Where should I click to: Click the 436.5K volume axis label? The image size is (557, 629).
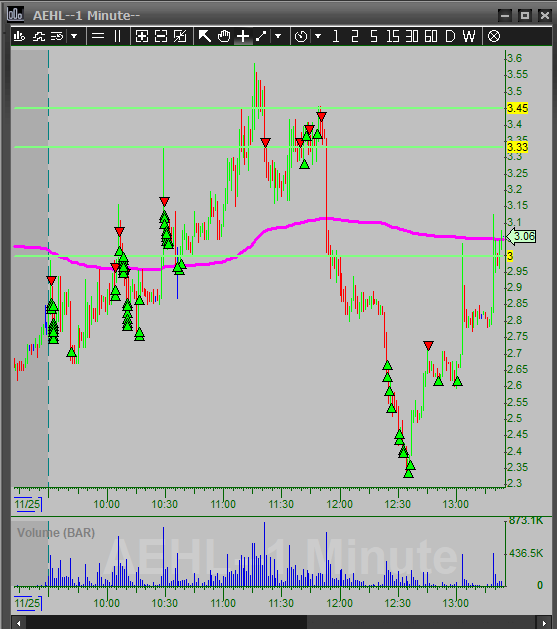tap(526, 554)
